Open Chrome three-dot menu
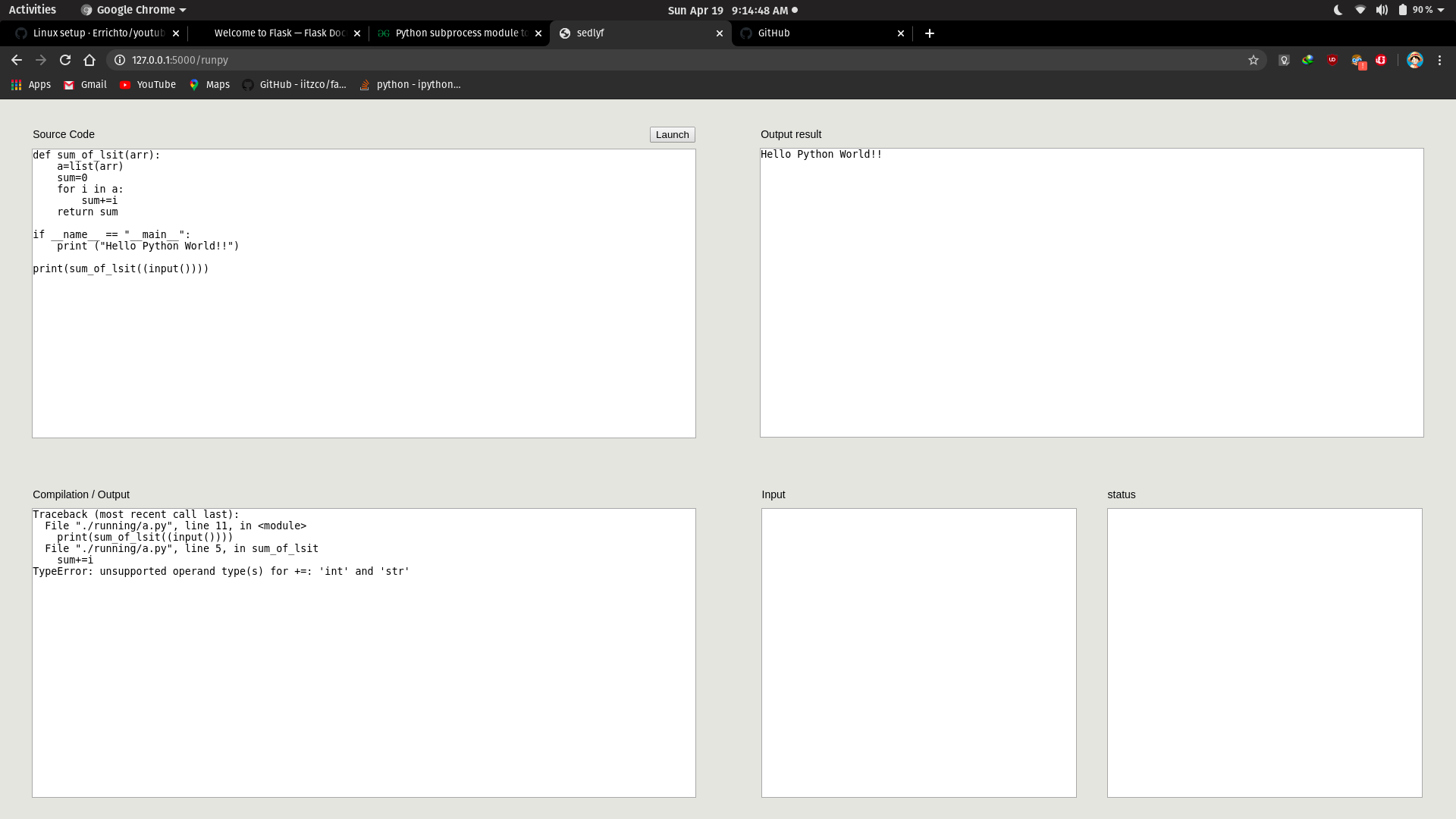Image resolution: width=1456 pixels, height=819 pixels. click(x=1439, y=60)
